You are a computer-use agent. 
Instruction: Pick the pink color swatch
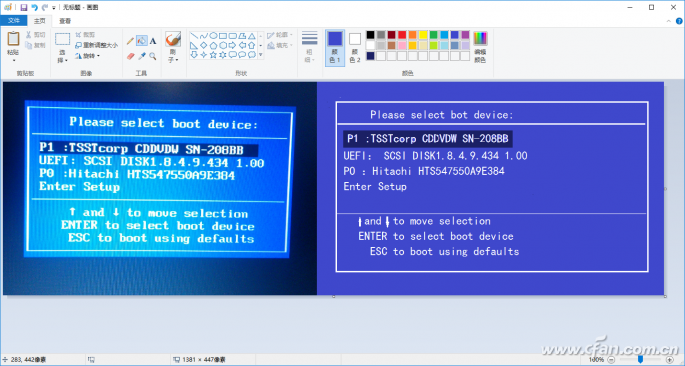[402, 45]
